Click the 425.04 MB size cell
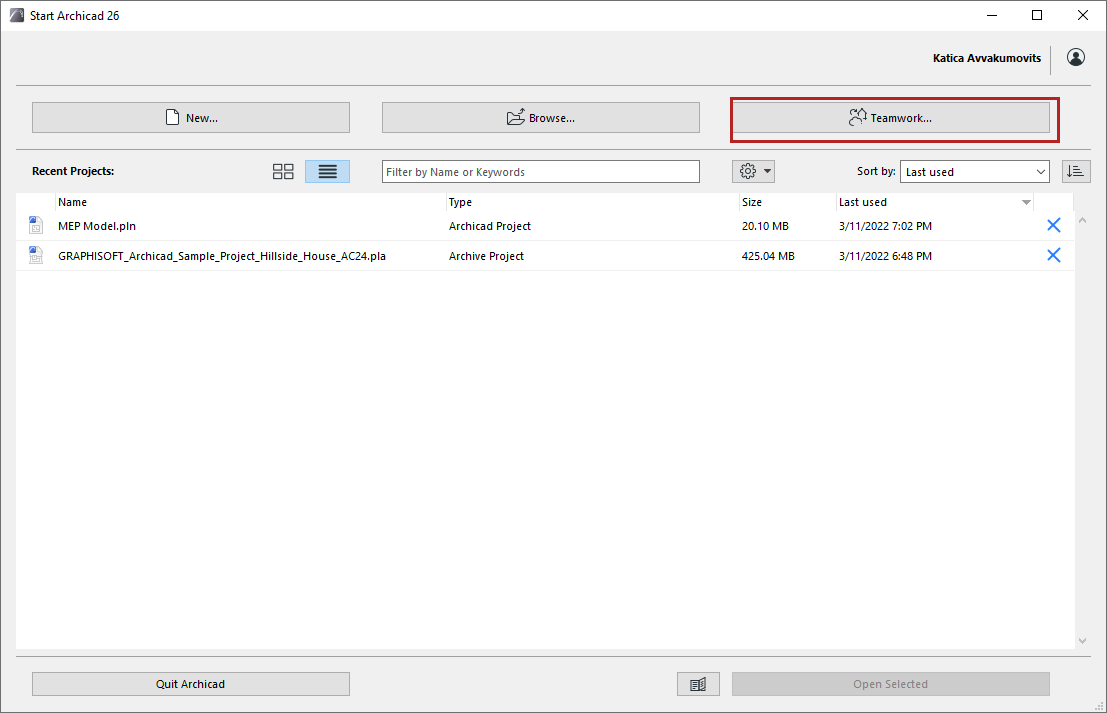Screen dimensions: 1107x713 pos(768,256)
